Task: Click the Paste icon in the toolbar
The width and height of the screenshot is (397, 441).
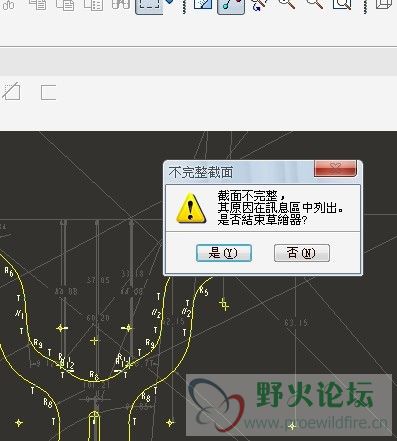Action: (65, 4)
